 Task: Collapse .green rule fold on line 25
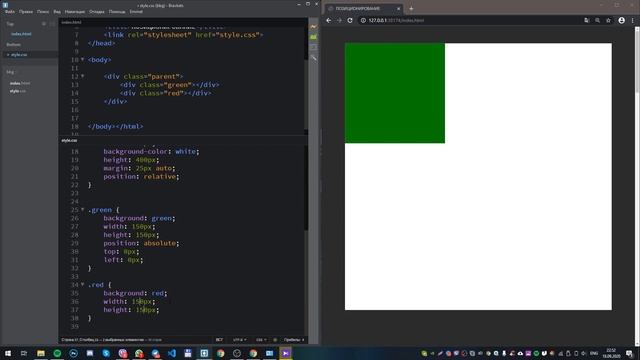coord(82,209)
